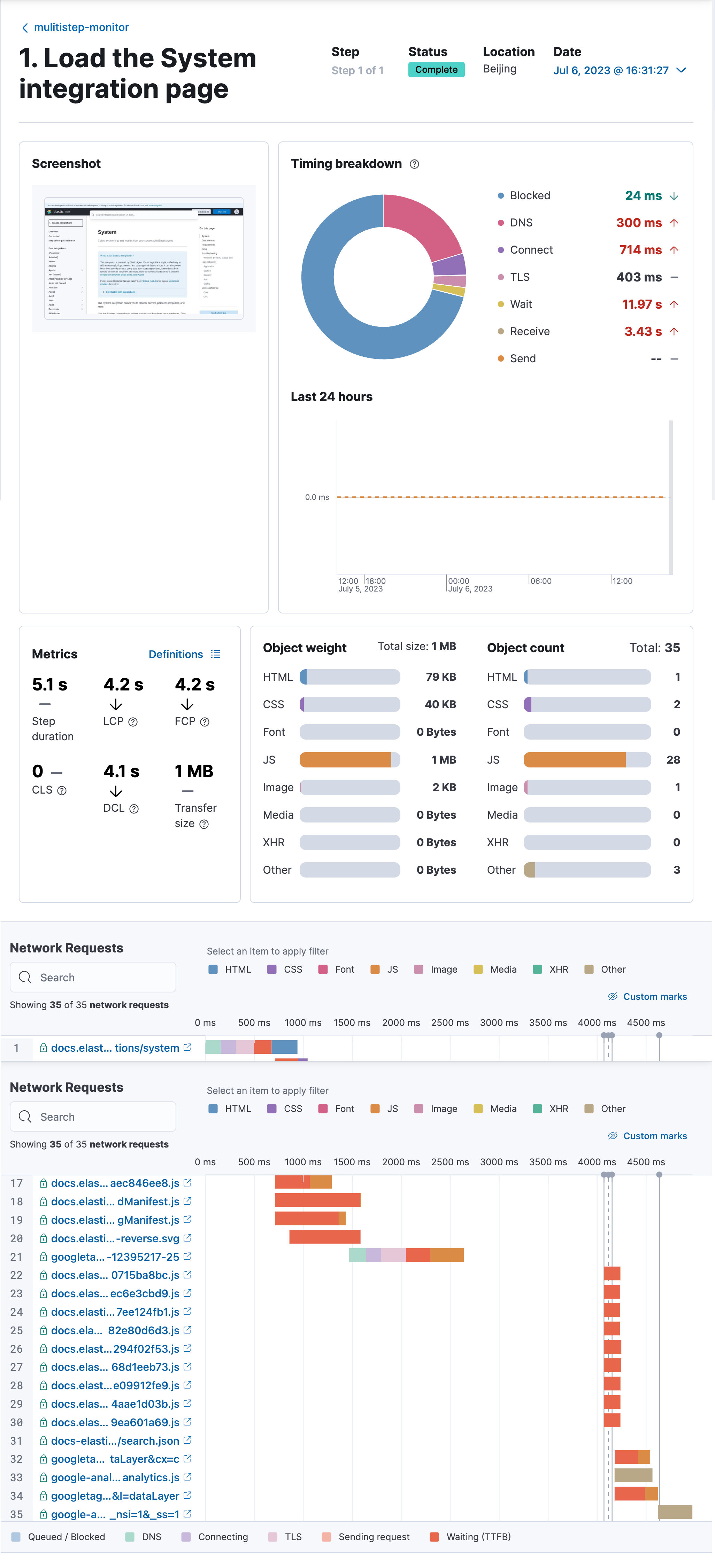
Task: Open the mulitistep-monitor breadcrumb link
Action: [81, 28]
